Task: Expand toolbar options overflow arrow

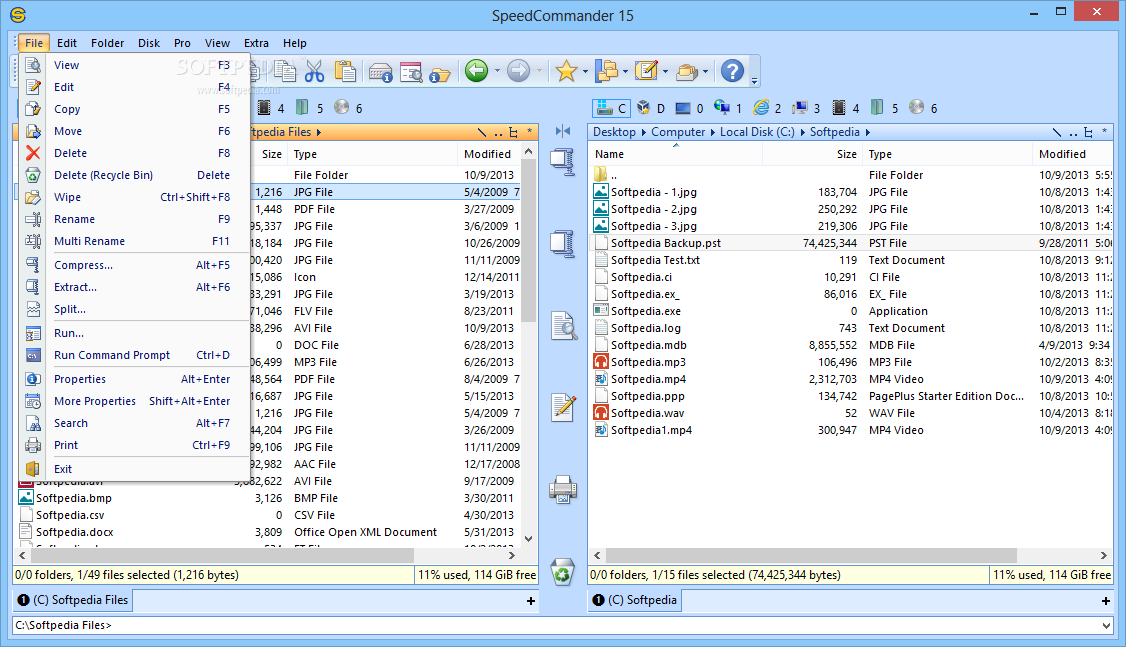Action: [755, 80]
